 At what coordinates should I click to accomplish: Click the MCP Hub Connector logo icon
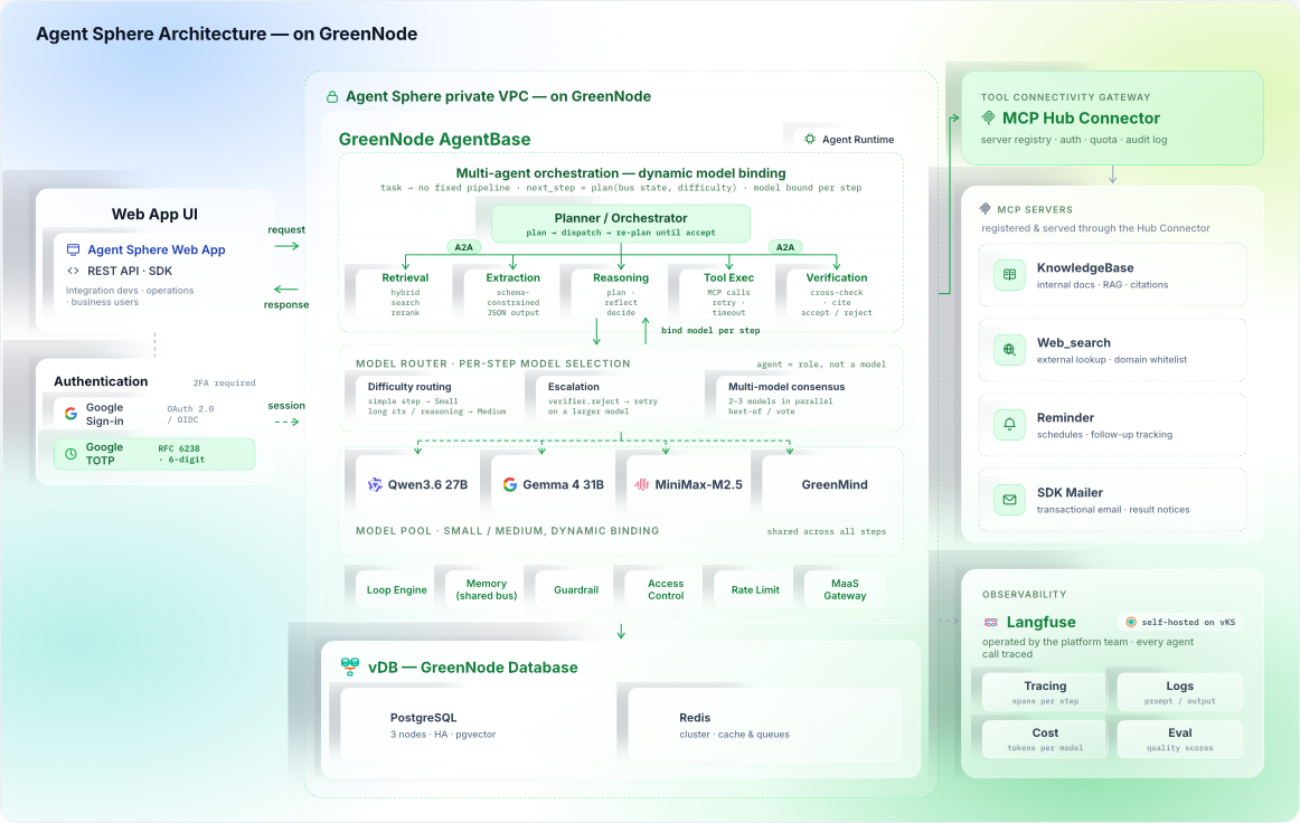[x=989, y=118]
